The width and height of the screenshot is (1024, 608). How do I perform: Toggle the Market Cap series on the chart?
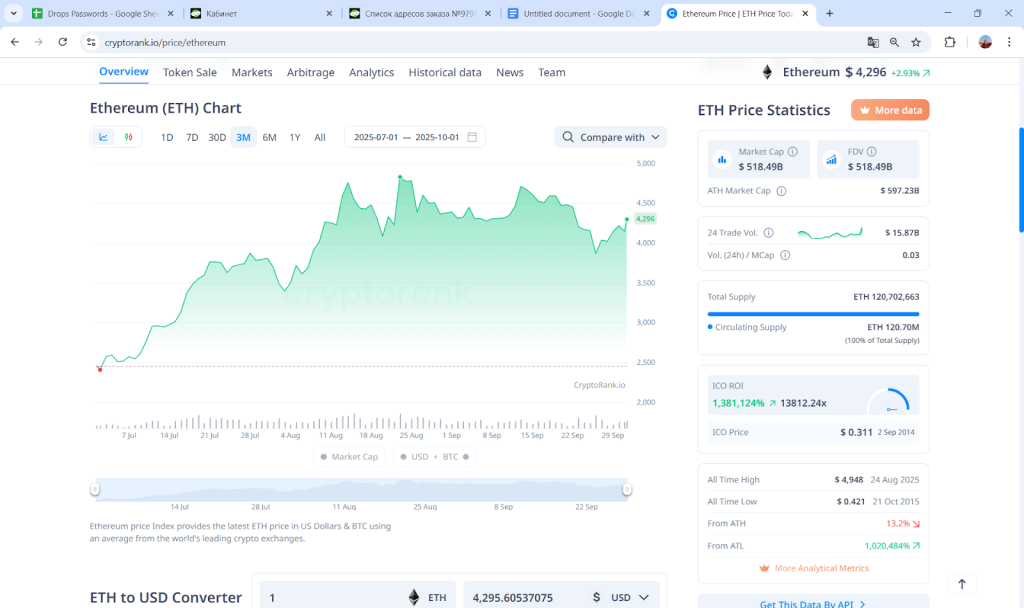349,456
